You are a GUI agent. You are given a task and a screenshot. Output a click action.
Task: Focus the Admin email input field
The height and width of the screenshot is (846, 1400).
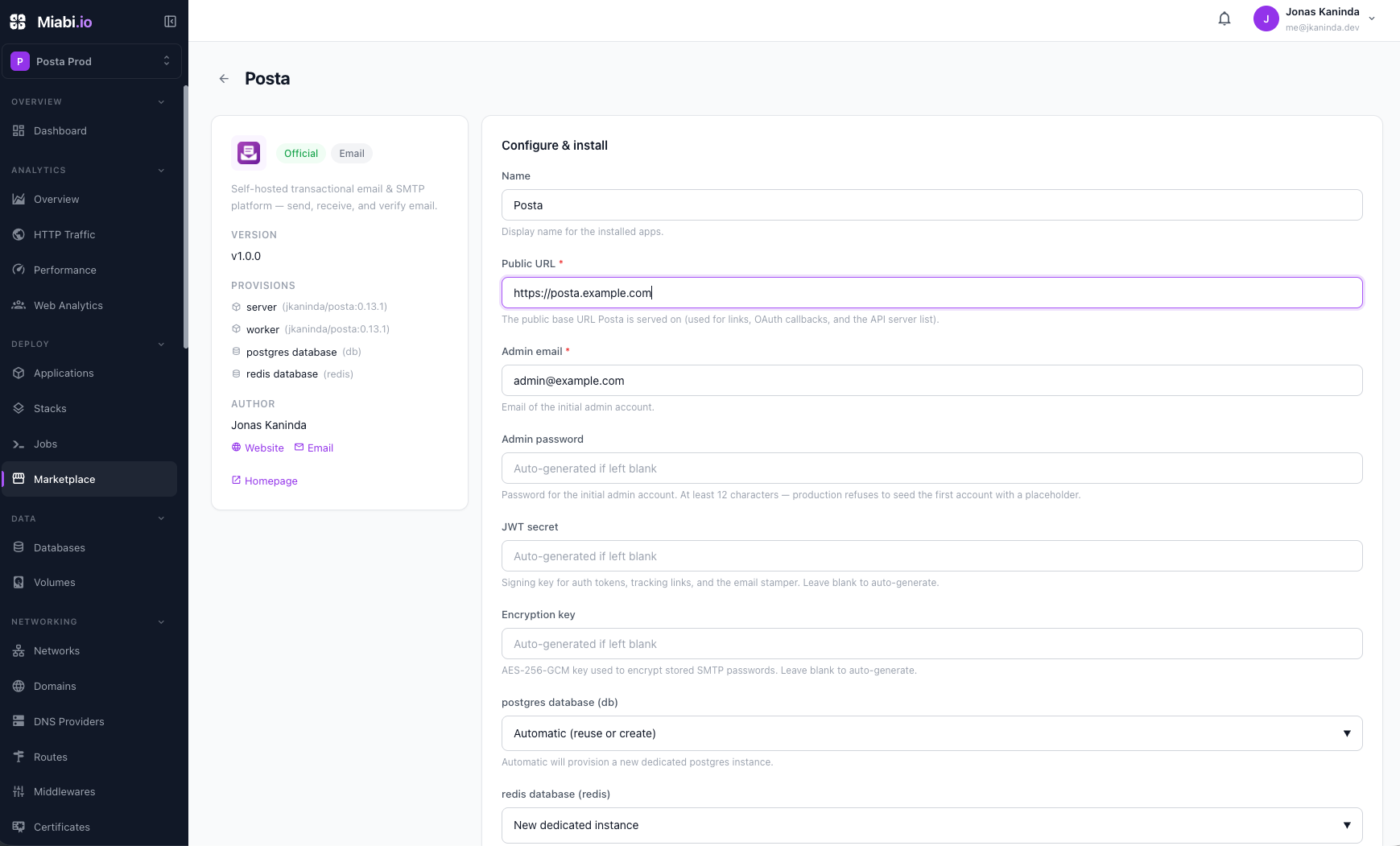[x=931, y=381]
